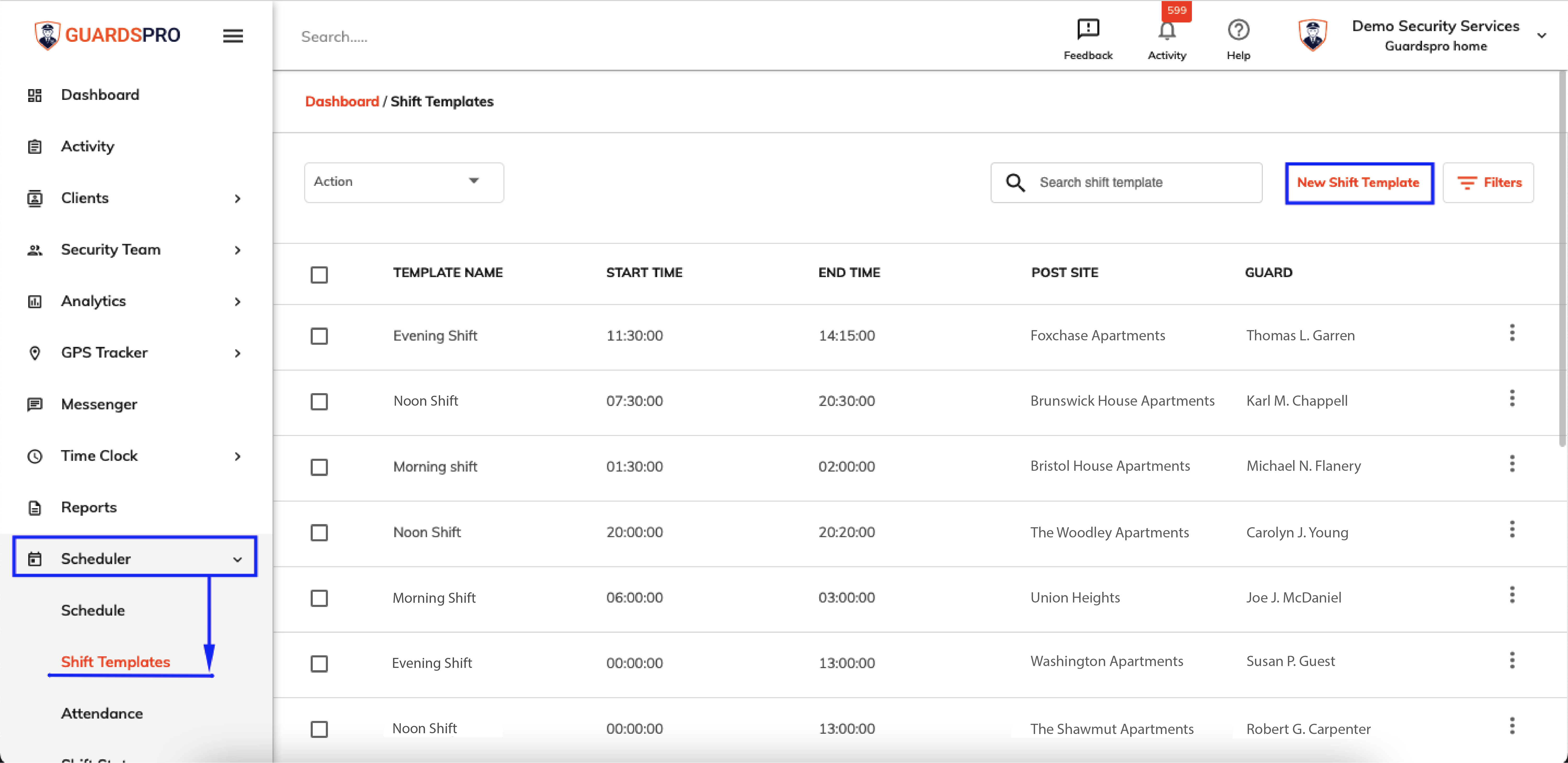Open options menu for Thomas L. Garren row
The width and height of the screenshot is (1568, 763).
[x=1512, y=333]
